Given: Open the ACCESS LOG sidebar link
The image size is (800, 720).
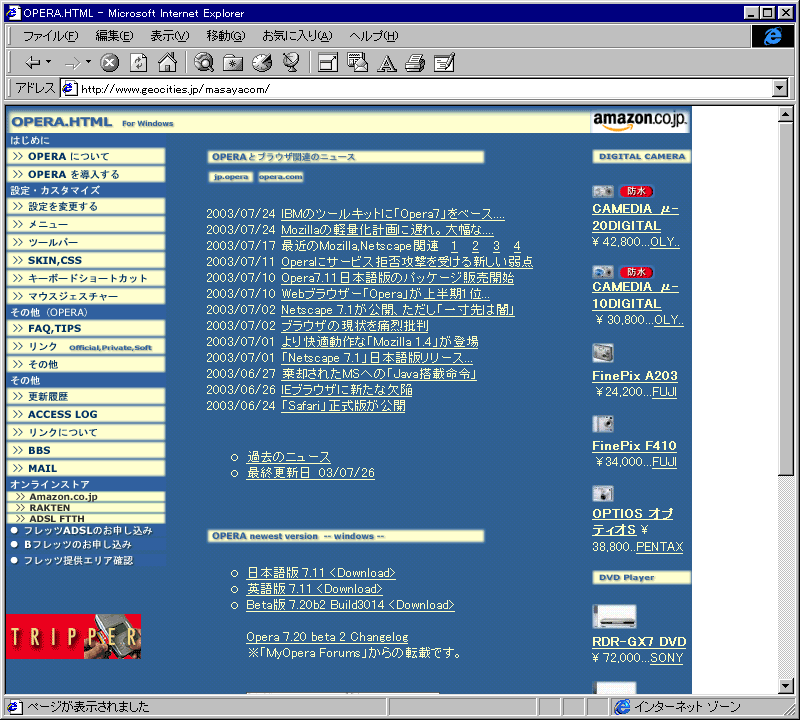Looking at the screenshot, I should [x=86, y=414].
